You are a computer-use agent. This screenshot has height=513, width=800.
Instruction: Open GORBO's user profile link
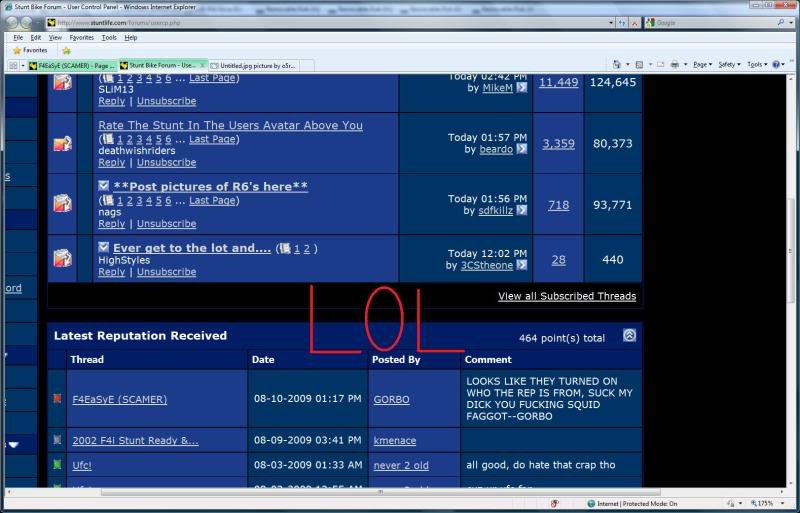pos(391,400)
